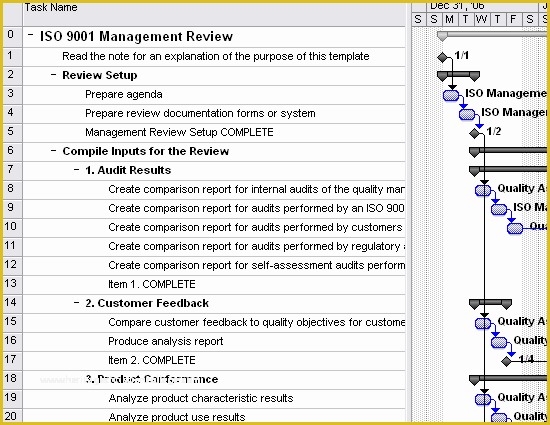550x425 pixels.
Task: Select row number 13 header
Action: pos(12,284)
